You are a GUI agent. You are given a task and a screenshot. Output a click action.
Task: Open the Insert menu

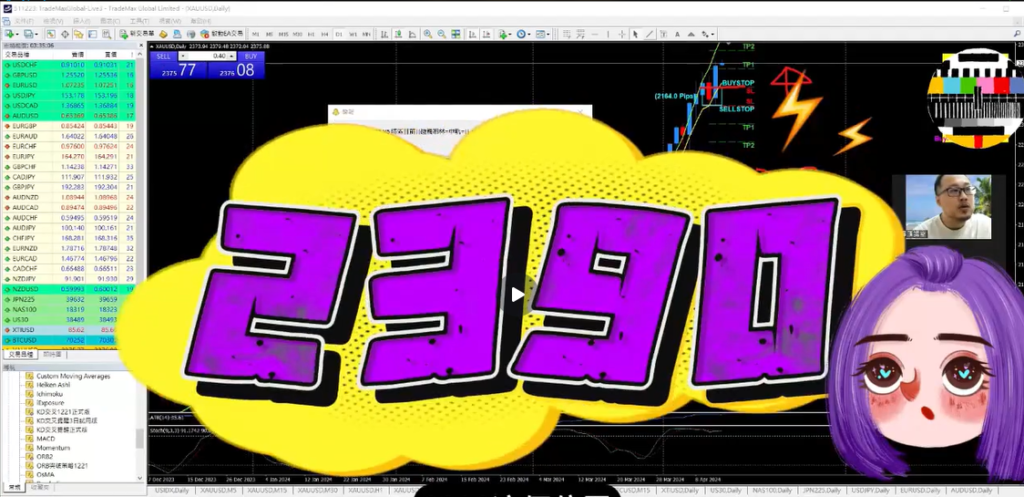(82, 21)
